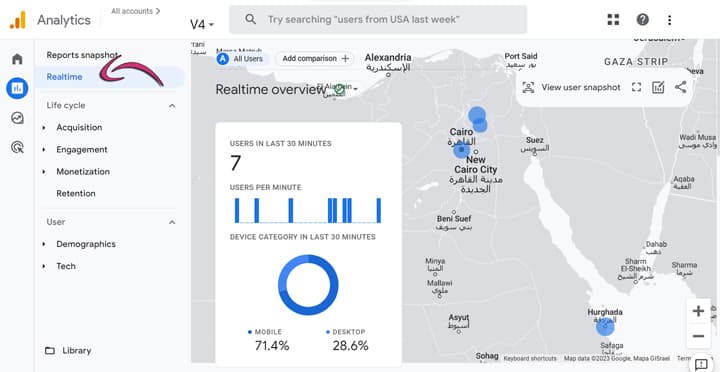
Task: Click View user snapshot button
Action: point(572,87)
